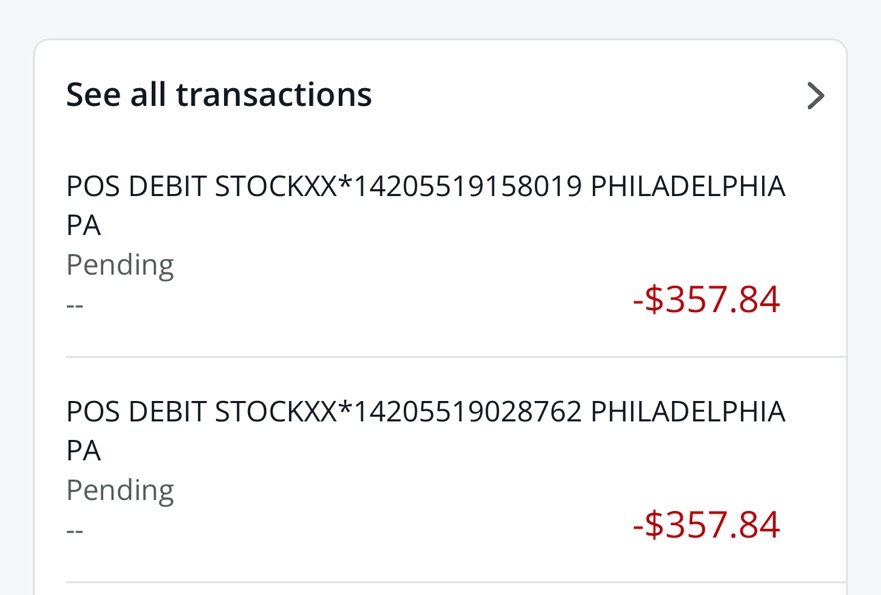Click the first transaction's -$357.84 amount
This screenshot has width=881, height=595.
[x=706, y=299]
